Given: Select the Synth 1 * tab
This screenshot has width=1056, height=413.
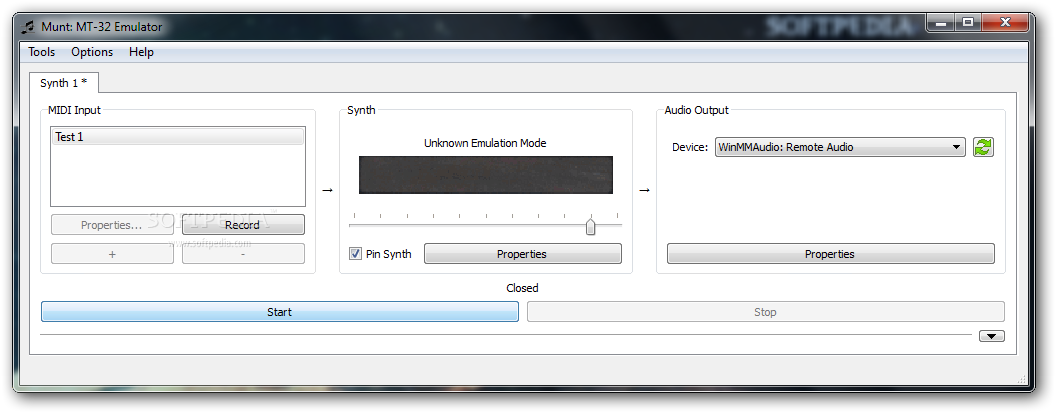Looking at the screenshot, I should click(64, 83).
